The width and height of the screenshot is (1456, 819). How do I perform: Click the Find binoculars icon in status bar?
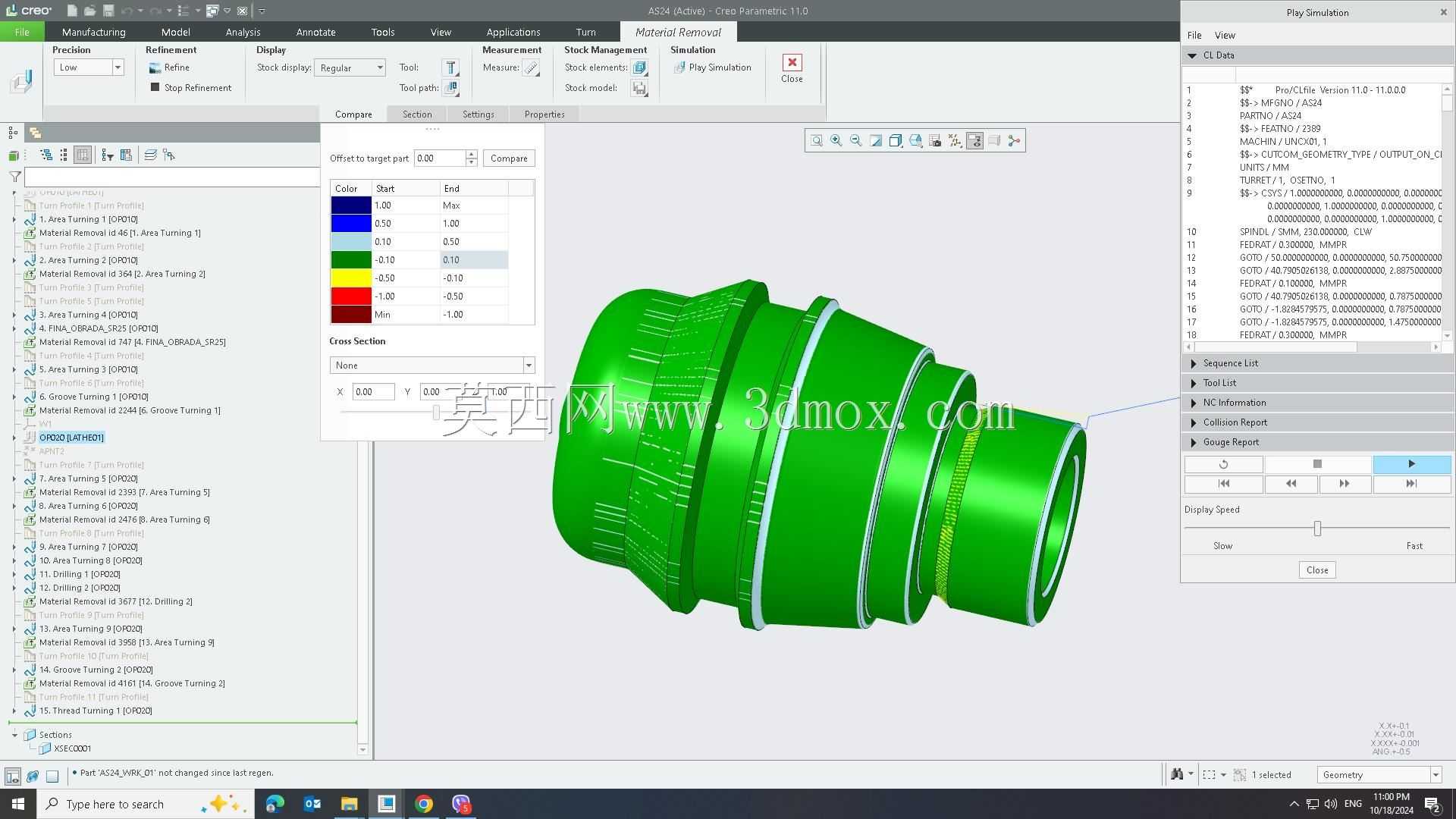[1177, 774]
